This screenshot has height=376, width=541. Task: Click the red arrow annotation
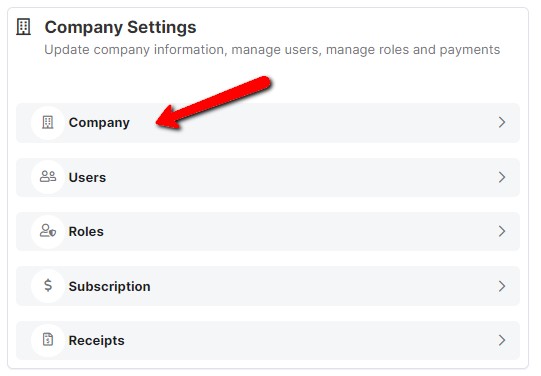tap(213, 102)
